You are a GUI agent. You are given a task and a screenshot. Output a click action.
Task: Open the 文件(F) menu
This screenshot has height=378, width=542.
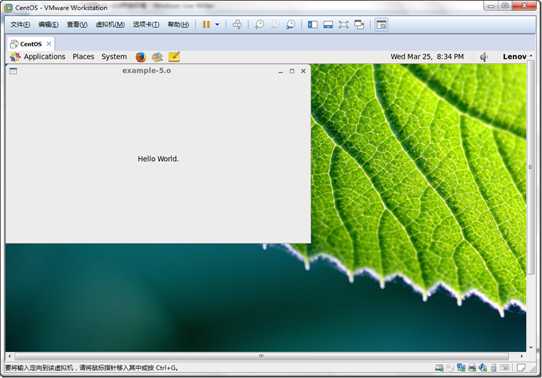pyautogui.click(x=20, y=25)
